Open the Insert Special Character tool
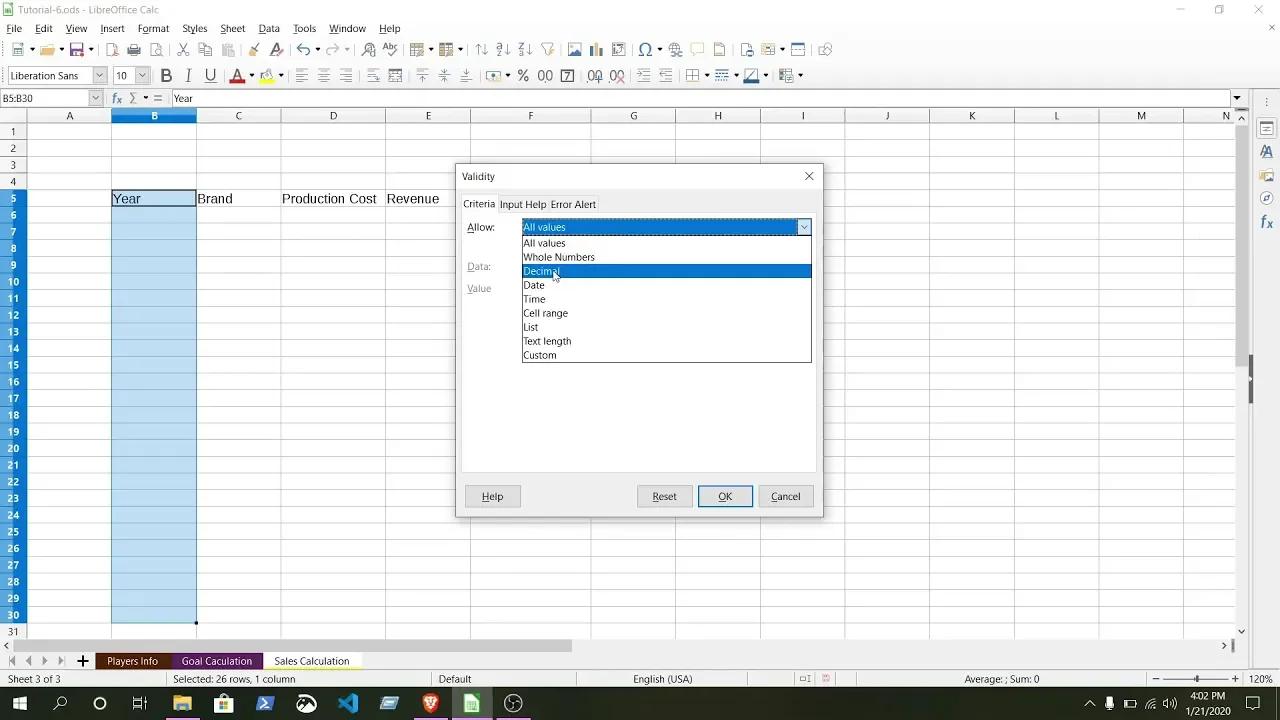The image size is (1280, 720). pos(644,49)
